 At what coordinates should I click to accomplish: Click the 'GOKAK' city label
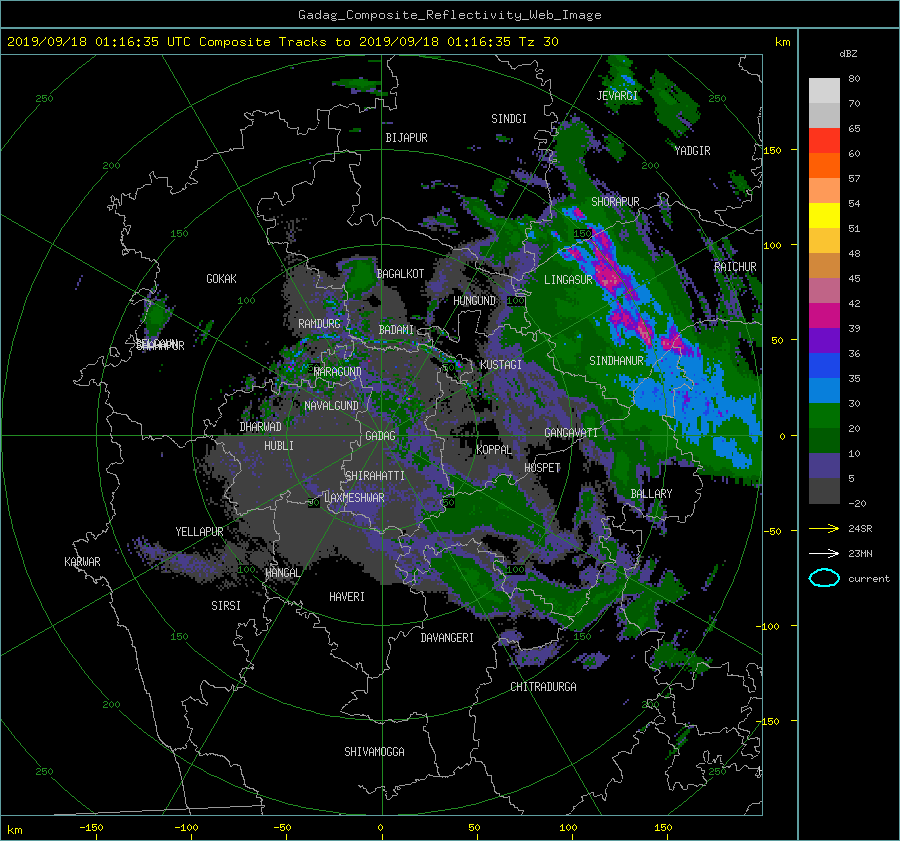221,278
